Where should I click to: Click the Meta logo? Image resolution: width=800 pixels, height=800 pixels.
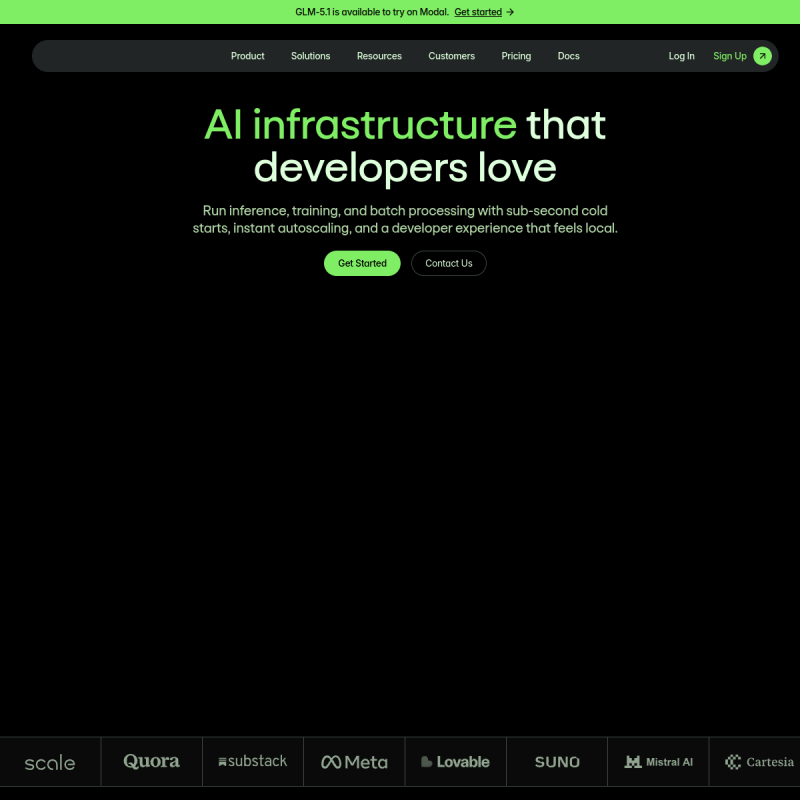354,762
